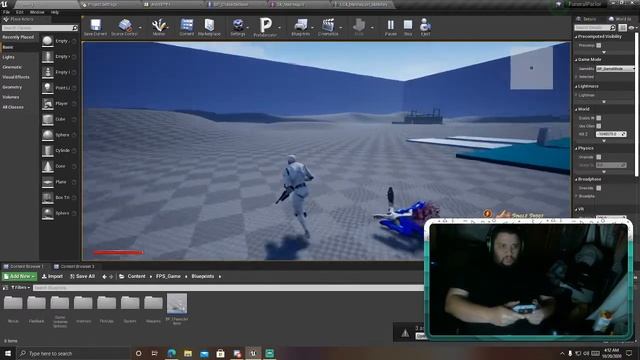Switch to Content Browser 1 tab
The width and height of the screenshot is (640, 360).
coord(24,267)
